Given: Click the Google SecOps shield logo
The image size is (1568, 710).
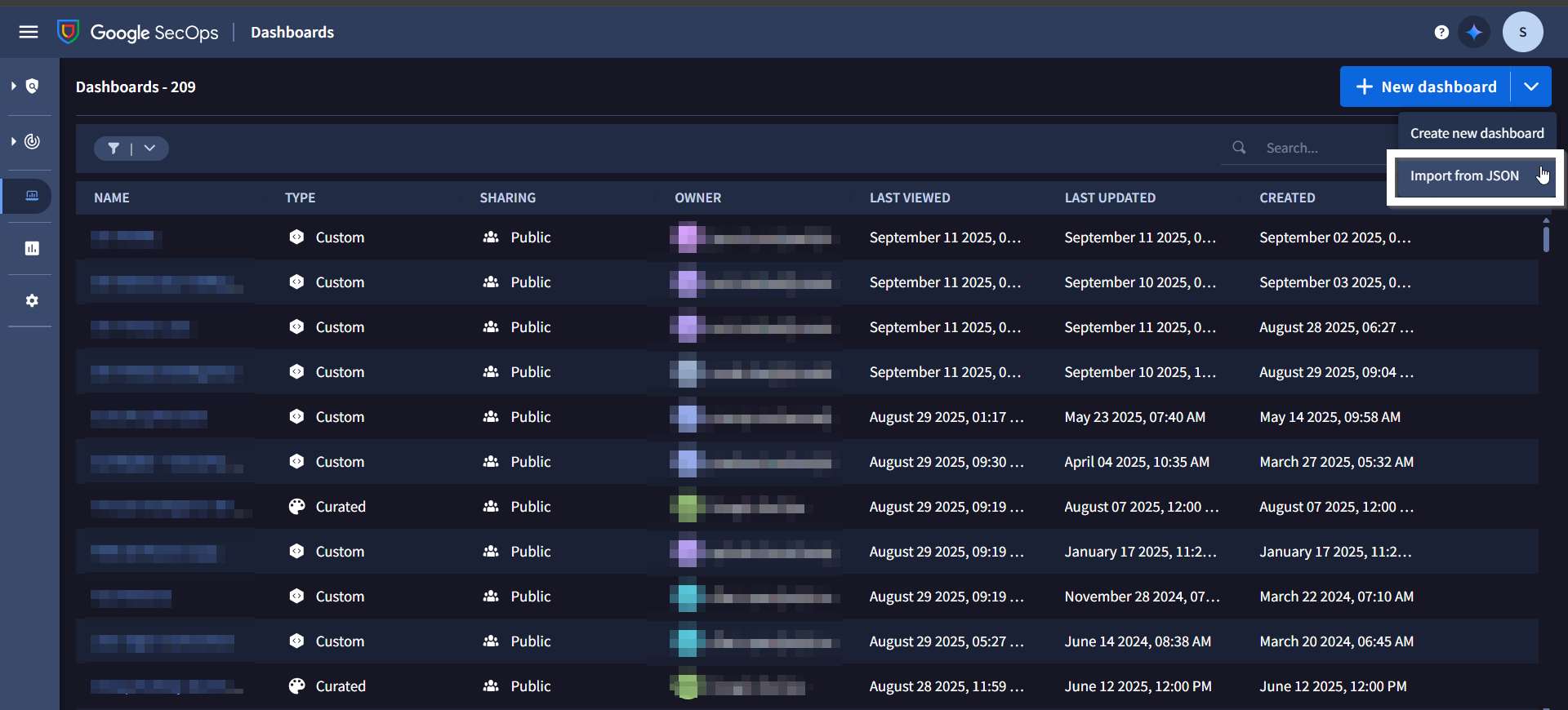Looking at the screenshot, I should point(69,32).
